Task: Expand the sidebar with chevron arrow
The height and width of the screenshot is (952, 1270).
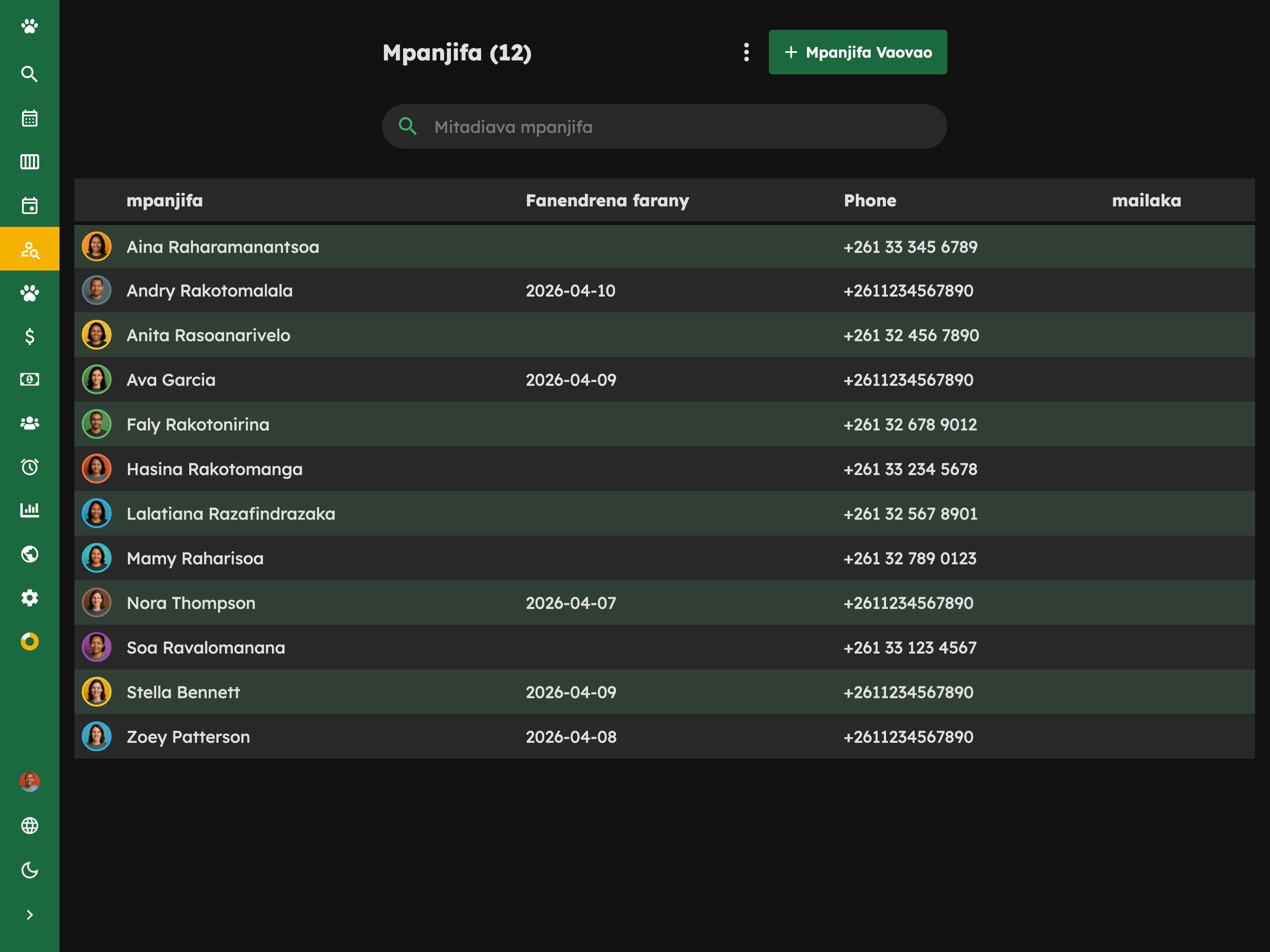Action: [x=29, y=915]
